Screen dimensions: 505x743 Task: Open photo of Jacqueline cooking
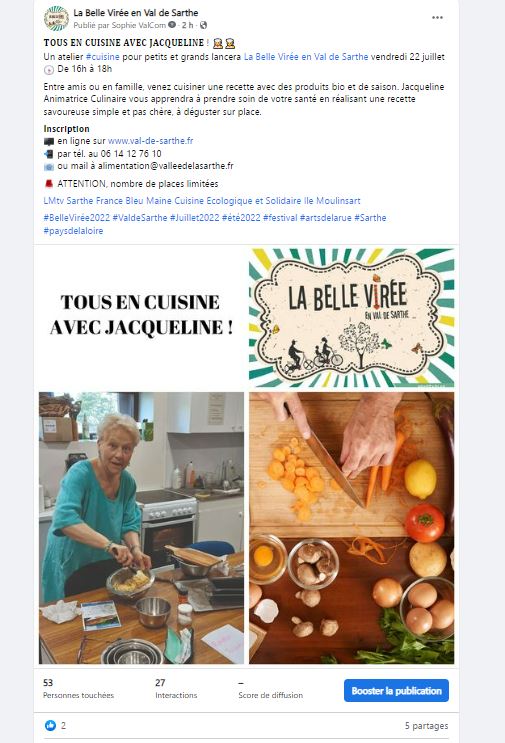141,528
